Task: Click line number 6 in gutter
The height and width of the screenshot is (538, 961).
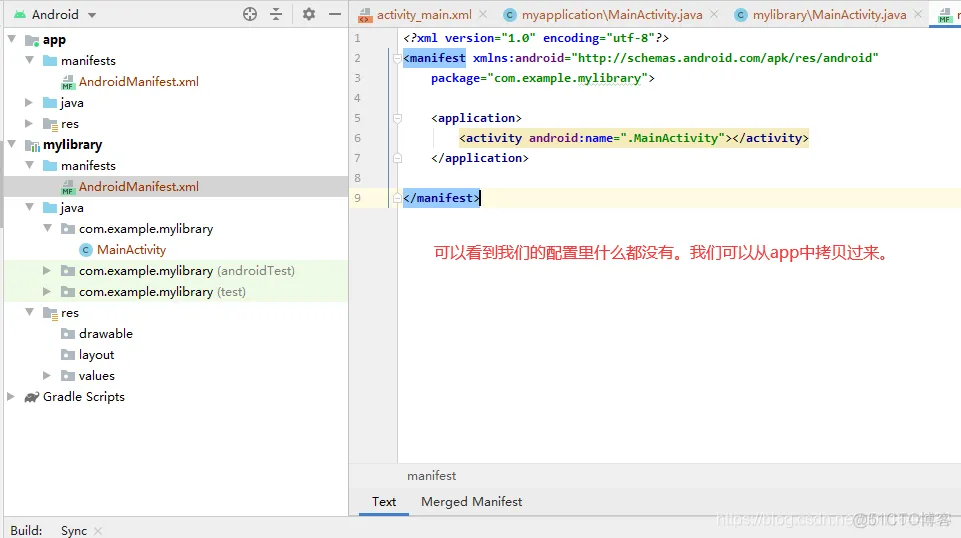Action: tap(357, 138)
